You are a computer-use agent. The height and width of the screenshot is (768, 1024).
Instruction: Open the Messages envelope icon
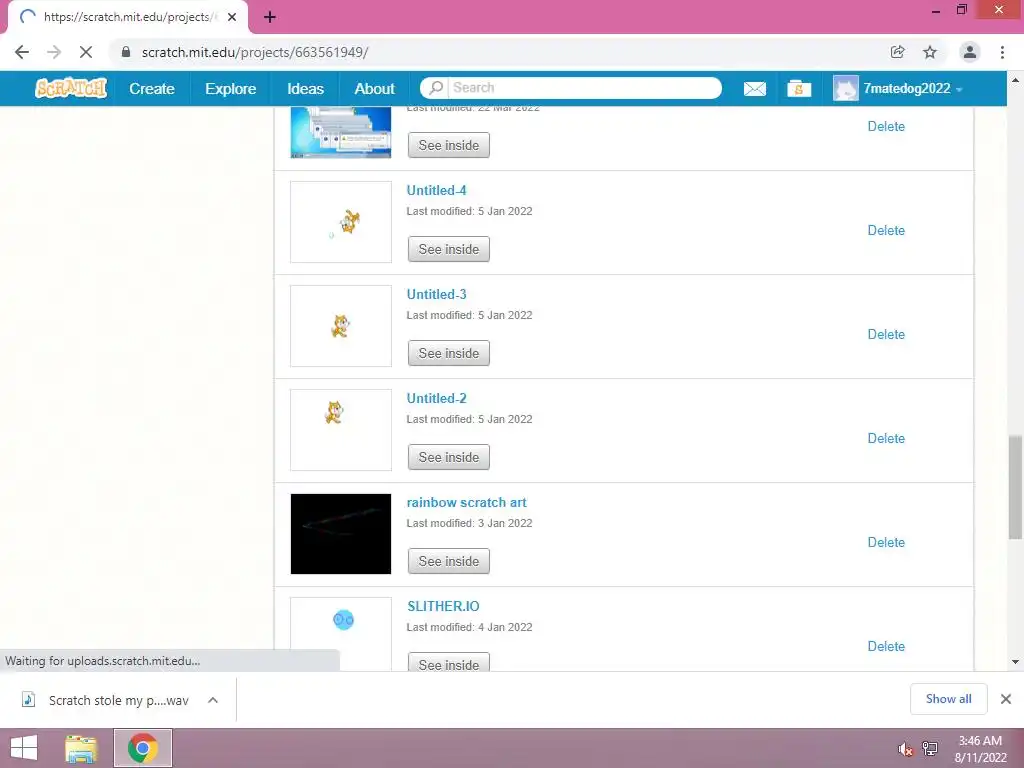pos(755,88)
